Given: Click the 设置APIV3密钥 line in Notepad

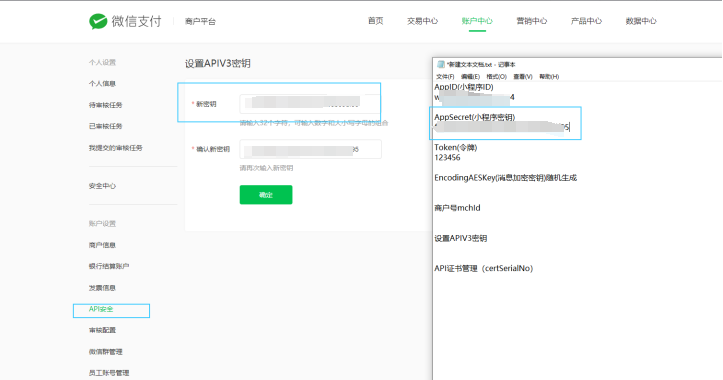Looking at the screenshot, I should 461,238.
